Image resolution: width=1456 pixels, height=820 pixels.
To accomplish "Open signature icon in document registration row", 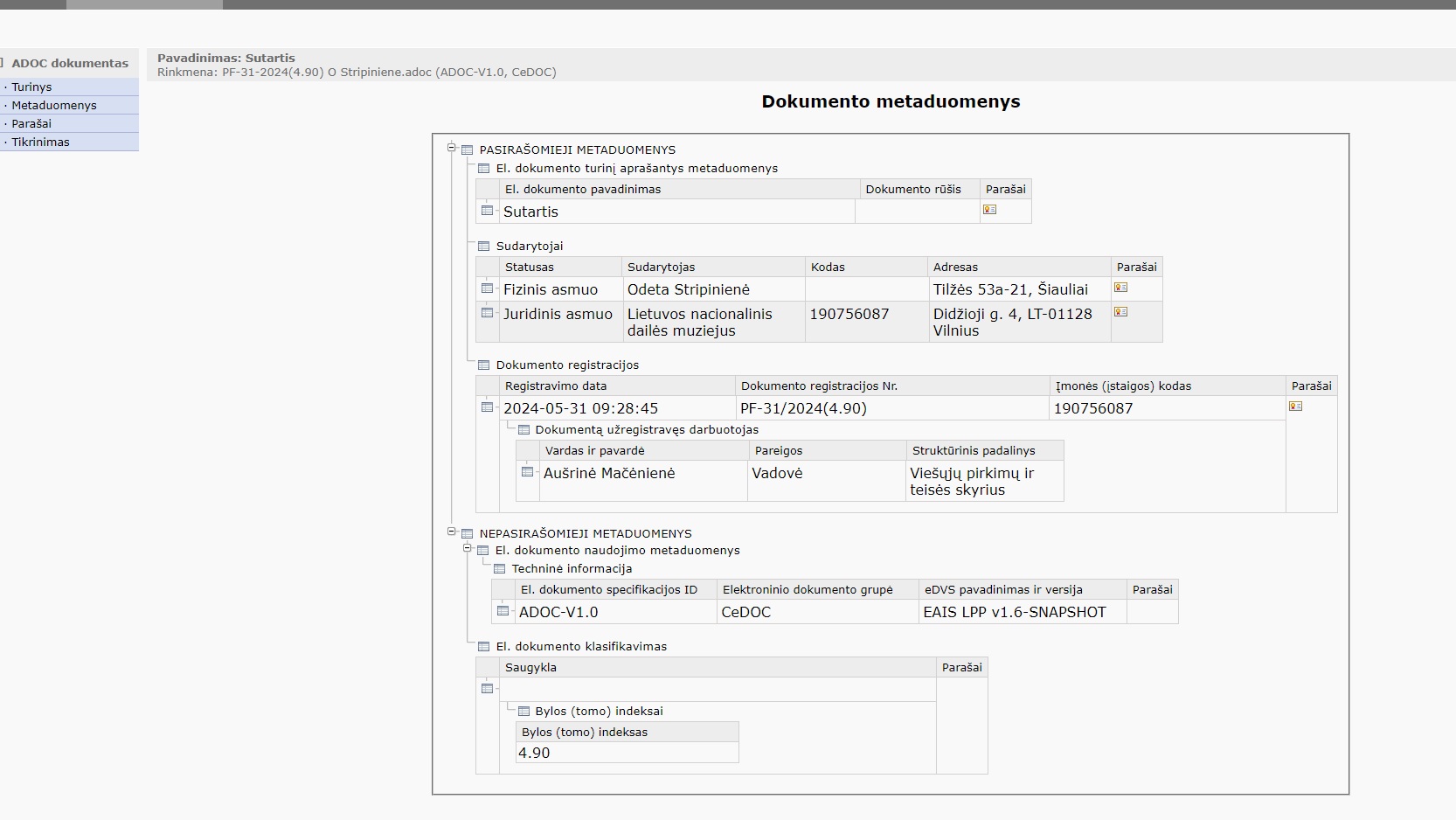I will point(1295,407).
